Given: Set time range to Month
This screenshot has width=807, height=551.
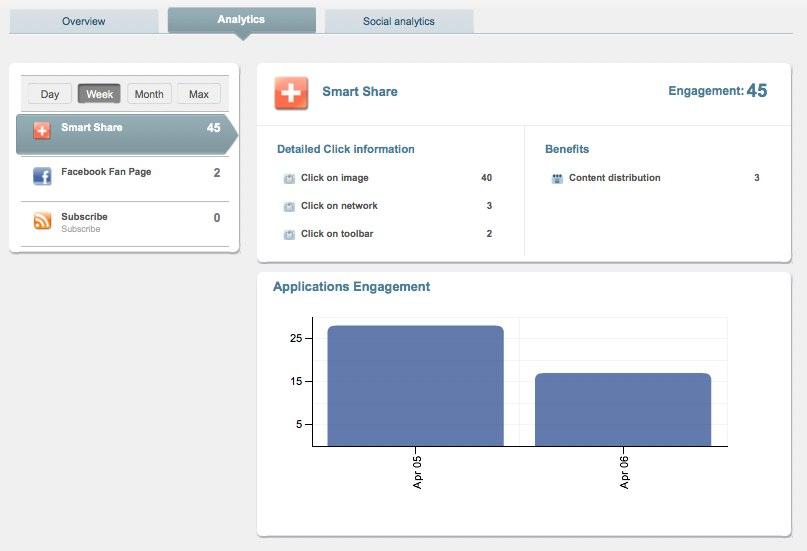Looking at the screenshot, I should pyautogui.click(x=149, y=94).
